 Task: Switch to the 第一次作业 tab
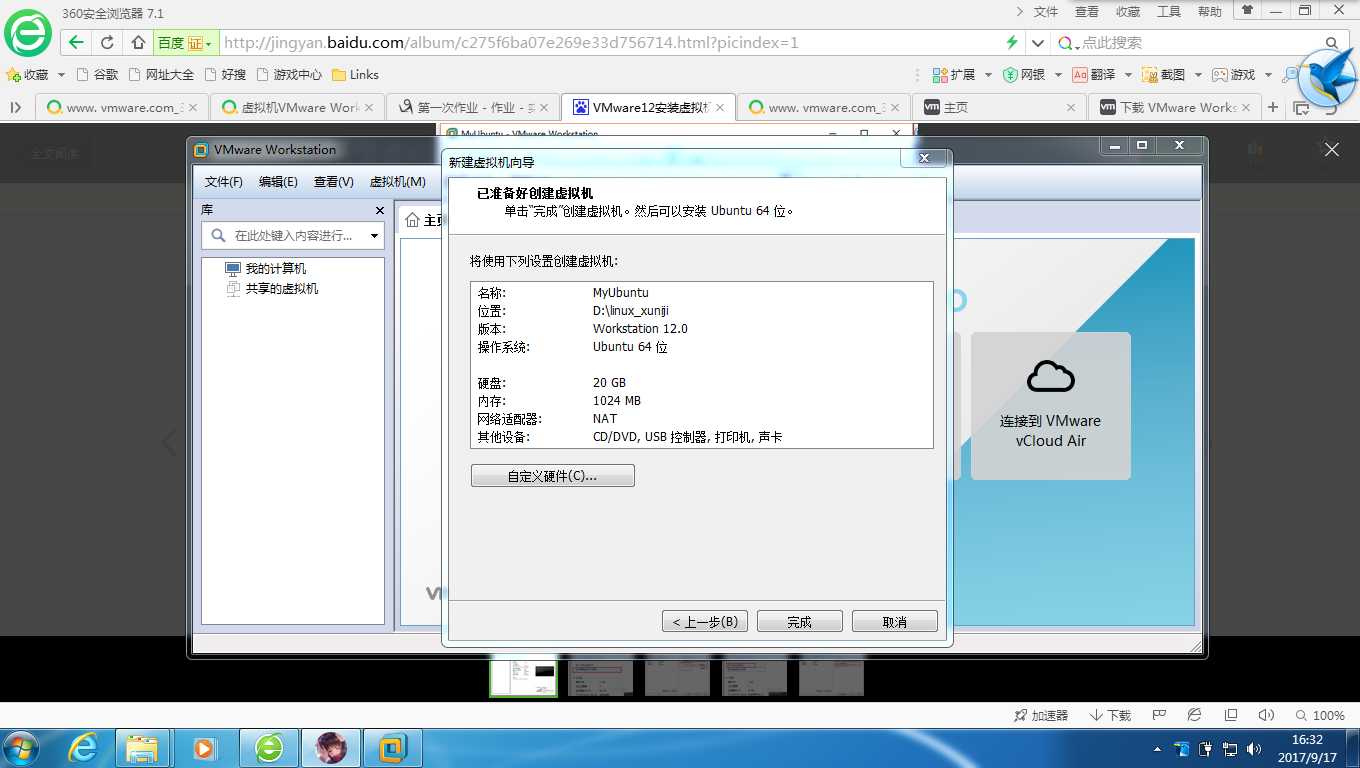(473, 107)
